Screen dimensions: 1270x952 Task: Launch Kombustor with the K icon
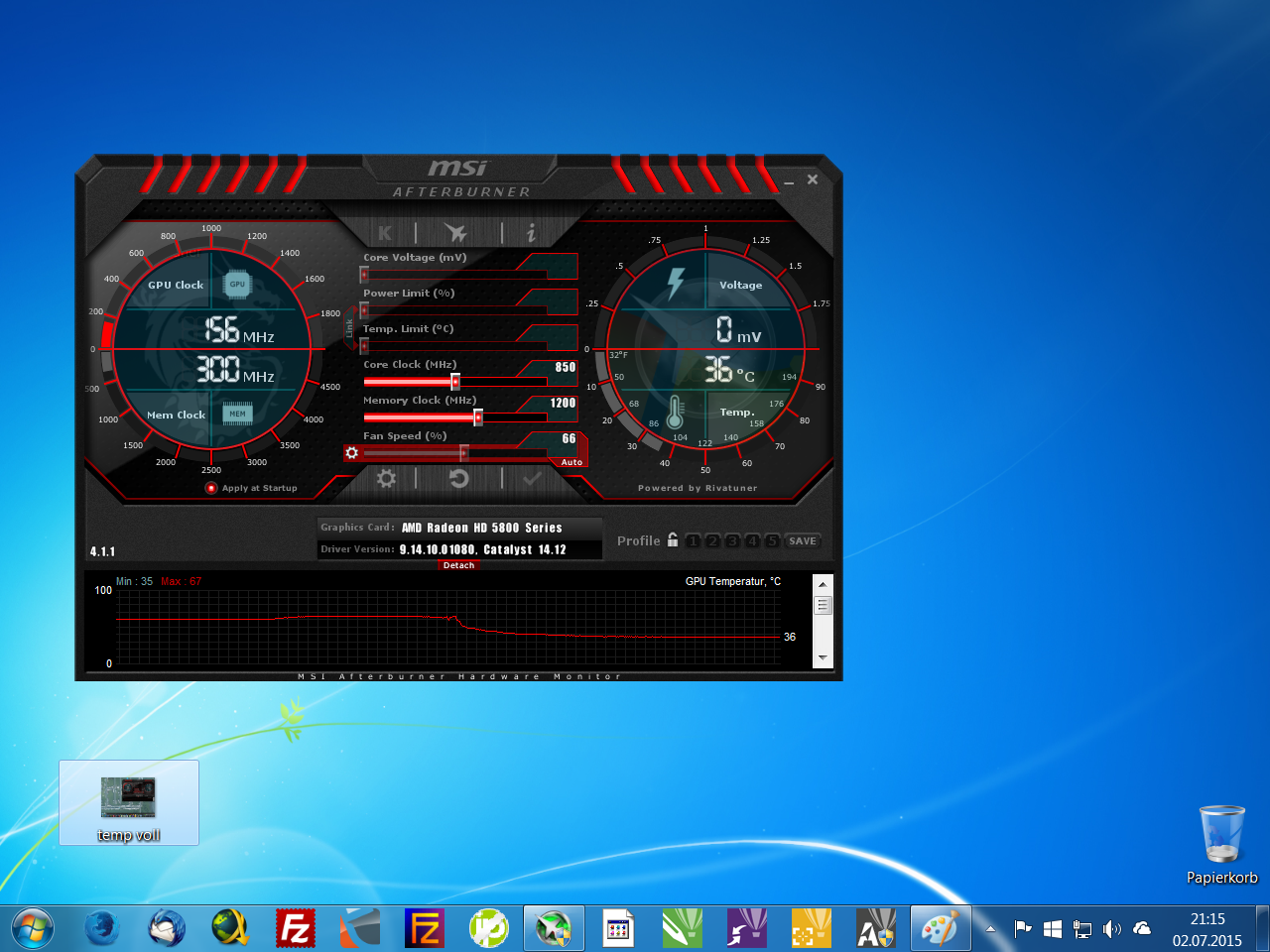tap(385, 233)
